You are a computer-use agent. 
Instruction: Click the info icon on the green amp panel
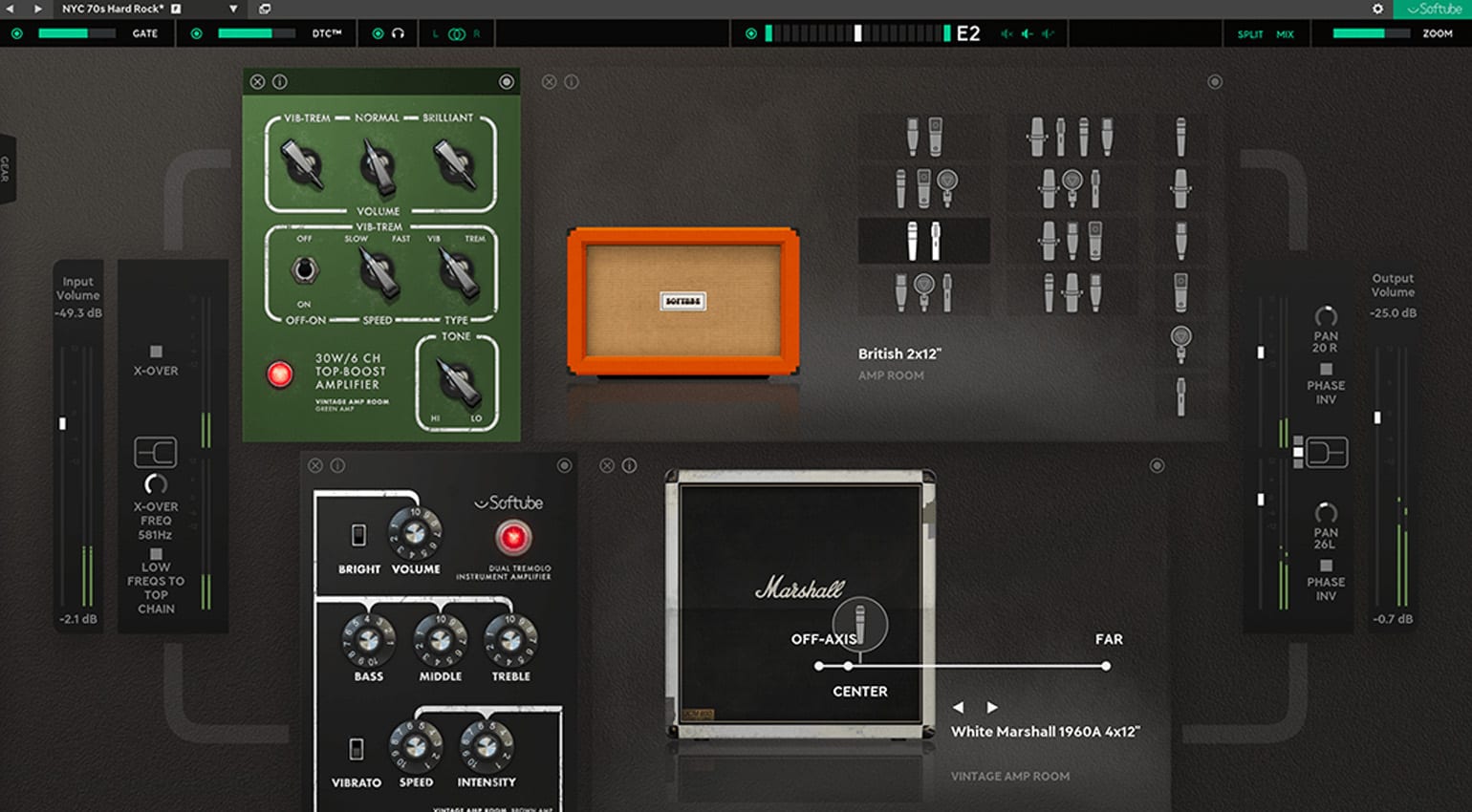[278, 82]
